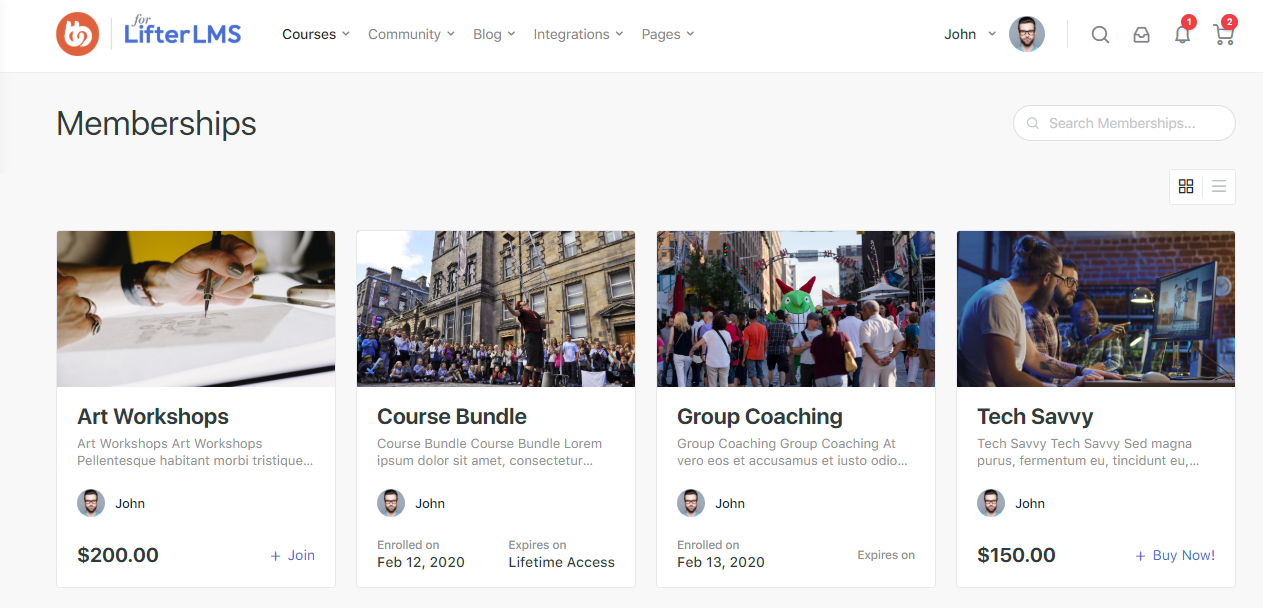Open the messages inbox icon
The height and width of the screenshot is (608, 1263).
(x=1141, y=35)
